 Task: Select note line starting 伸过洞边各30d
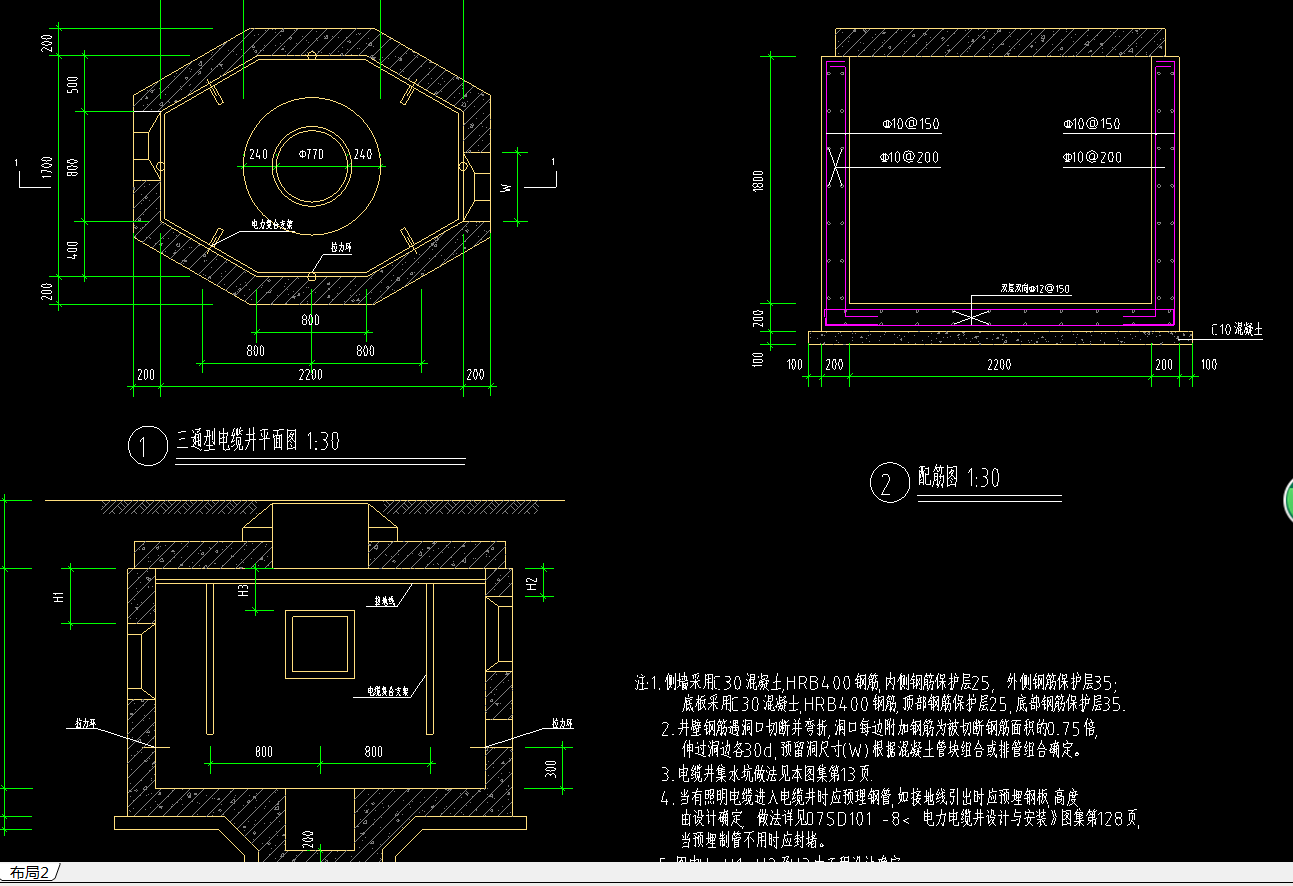(880, 749)
